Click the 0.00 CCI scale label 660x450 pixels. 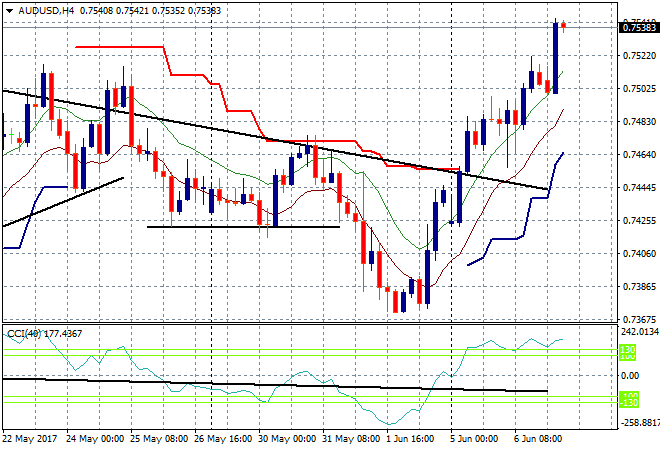pos(631,375)
